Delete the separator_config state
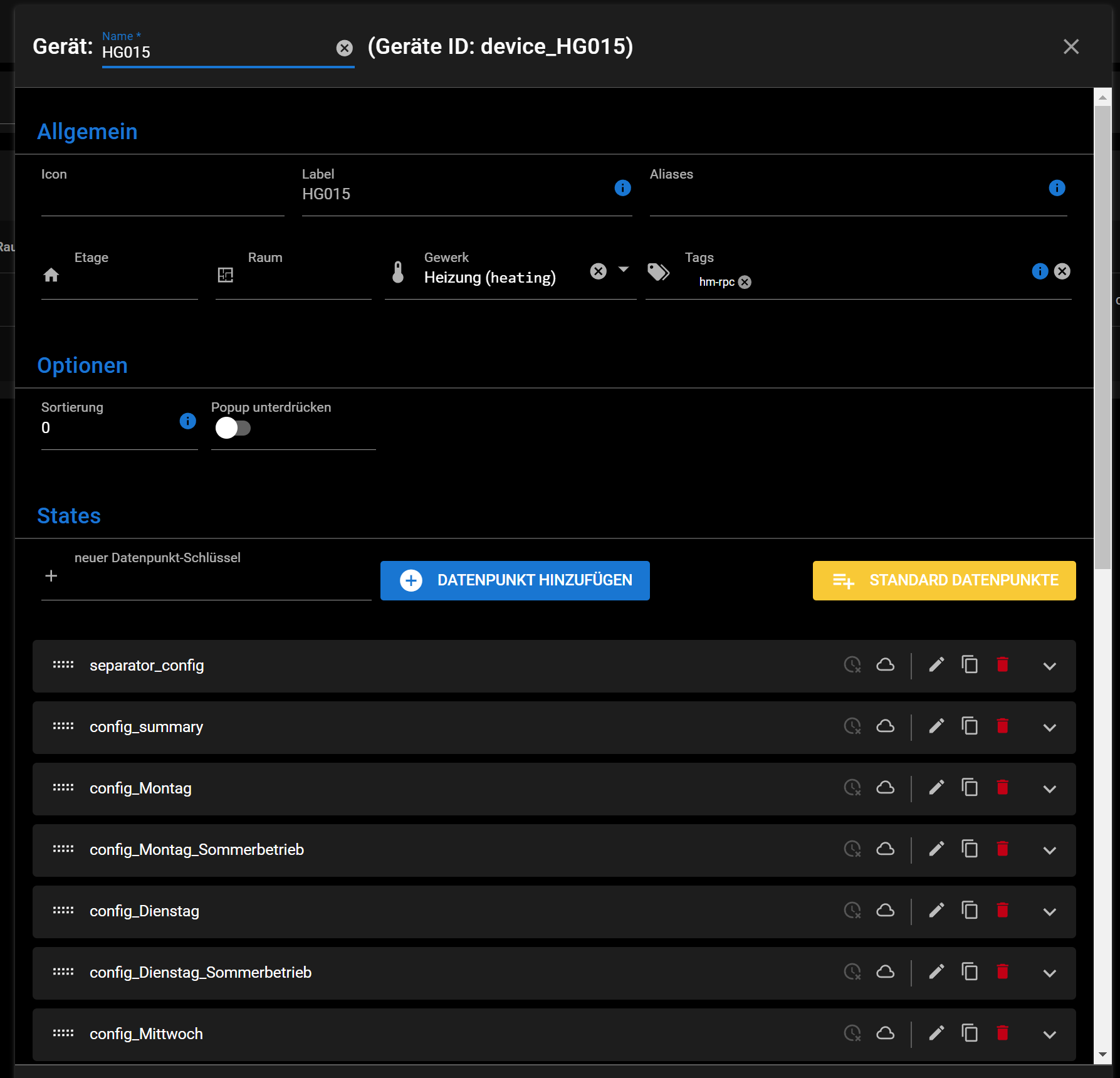Screen dimensions: 1120x1078 pos(1003,664)
